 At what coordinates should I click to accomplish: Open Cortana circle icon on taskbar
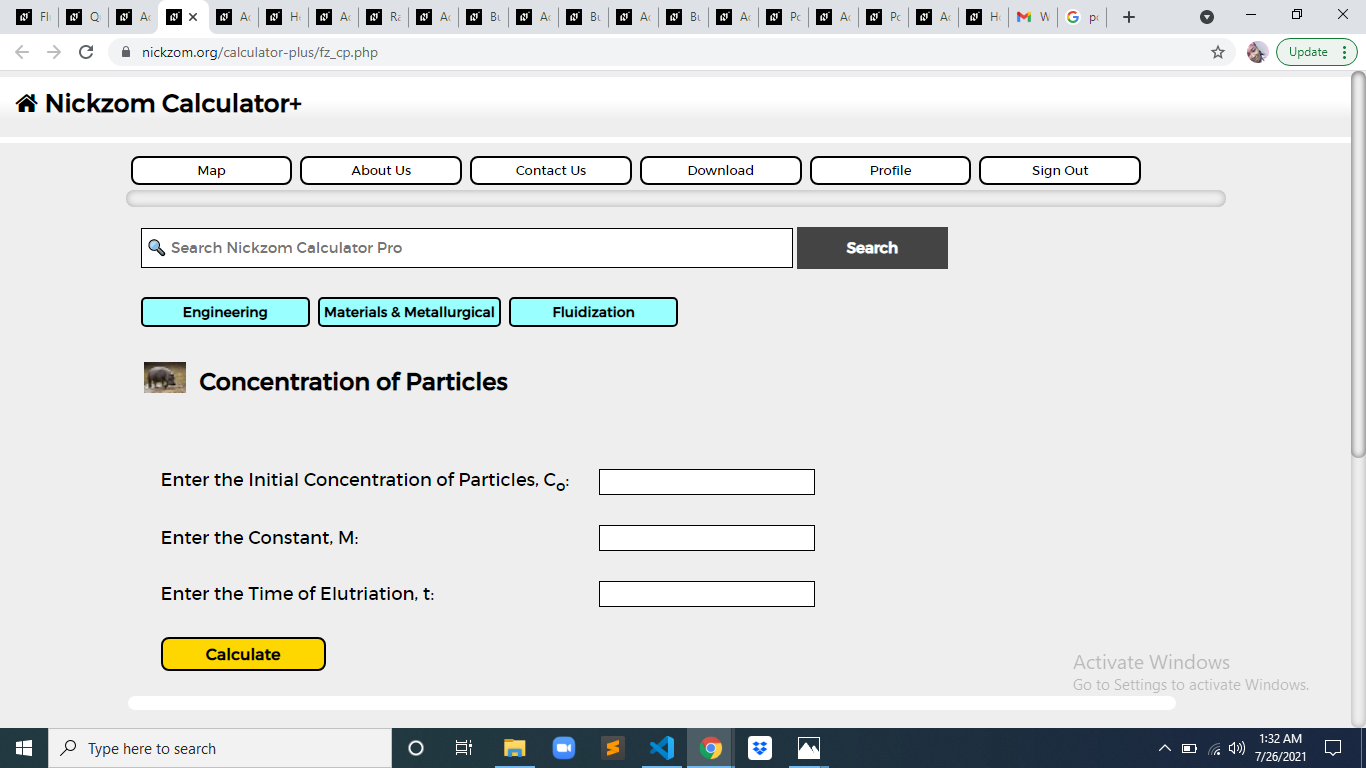click(416, 748)
